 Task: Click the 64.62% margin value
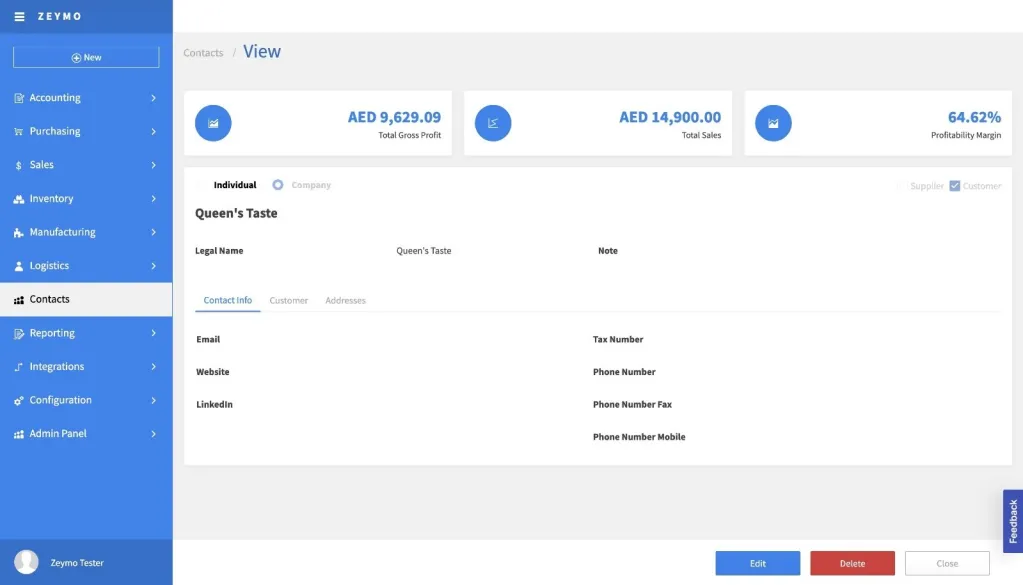(974, 117)
